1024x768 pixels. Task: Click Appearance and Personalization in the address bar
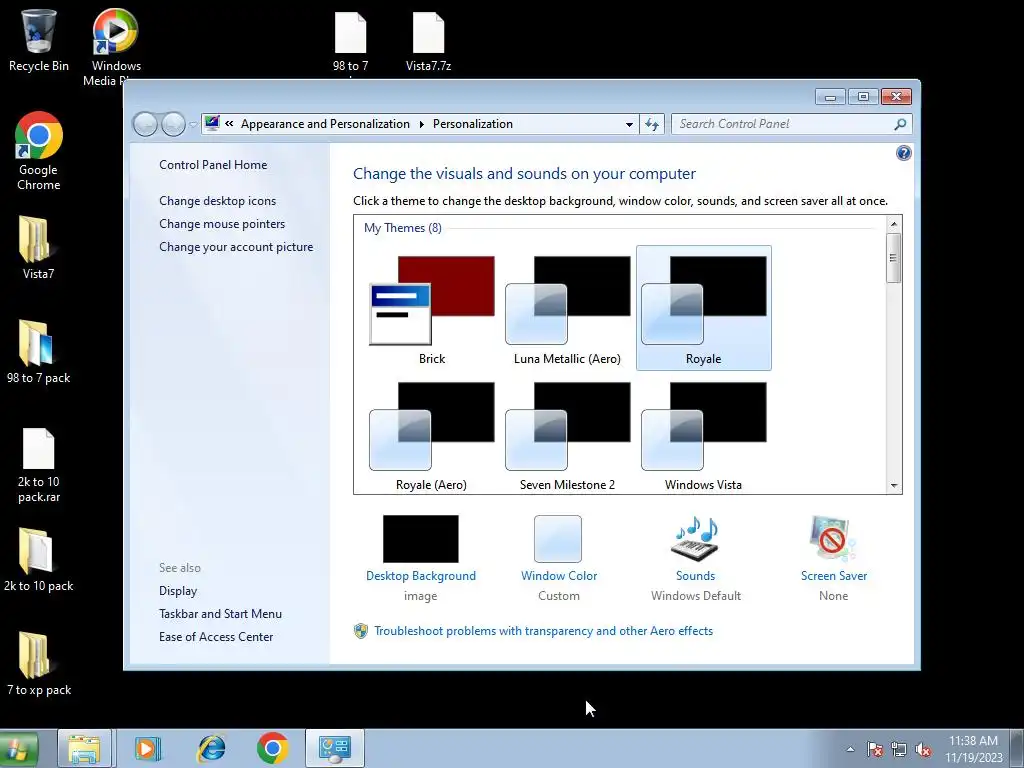pos(325,124)
